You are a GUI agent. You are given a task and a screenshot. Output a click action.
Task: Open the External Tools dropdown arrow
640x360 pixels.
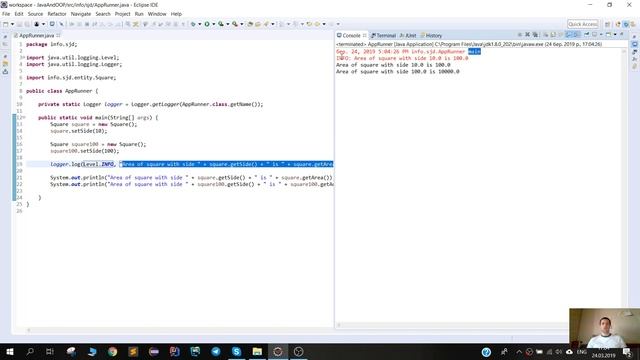point(242,24)
